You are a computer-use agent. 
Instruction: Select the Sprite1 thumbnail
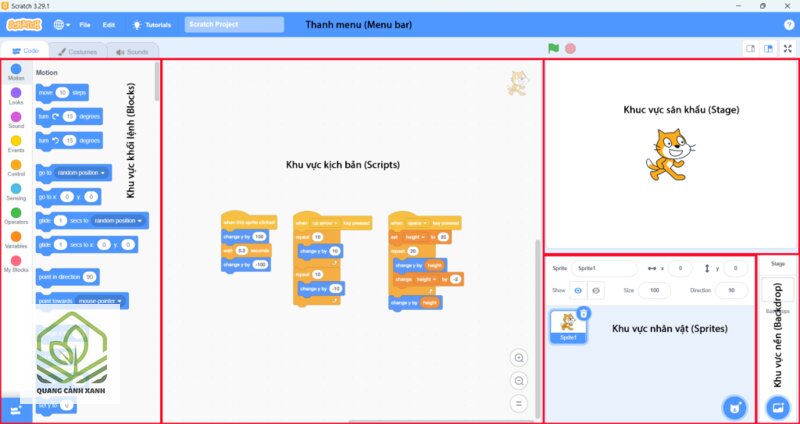click(568, 327)
